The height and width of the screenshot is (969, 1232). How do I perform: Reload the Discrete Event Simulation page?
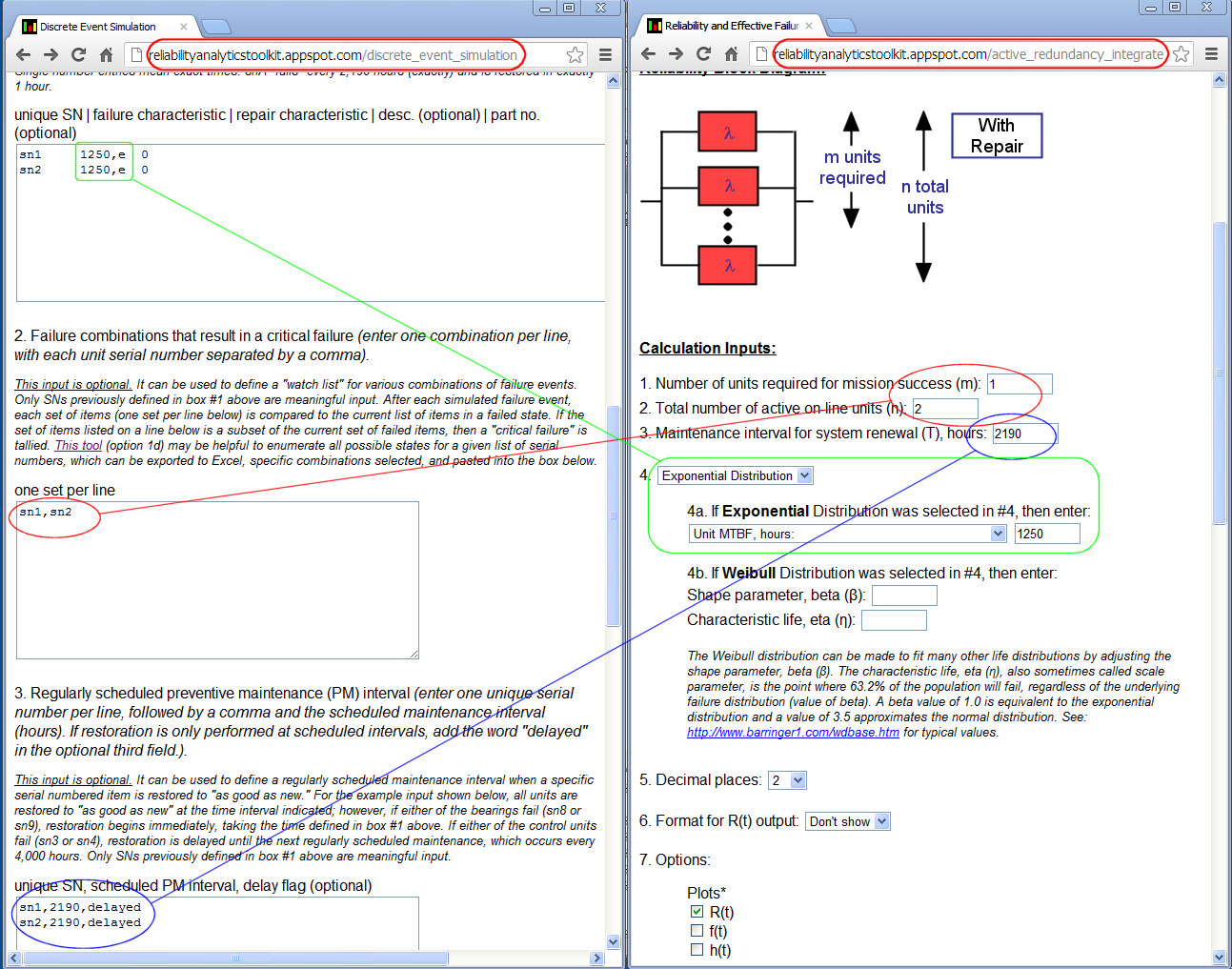click(x=79, y=54)
